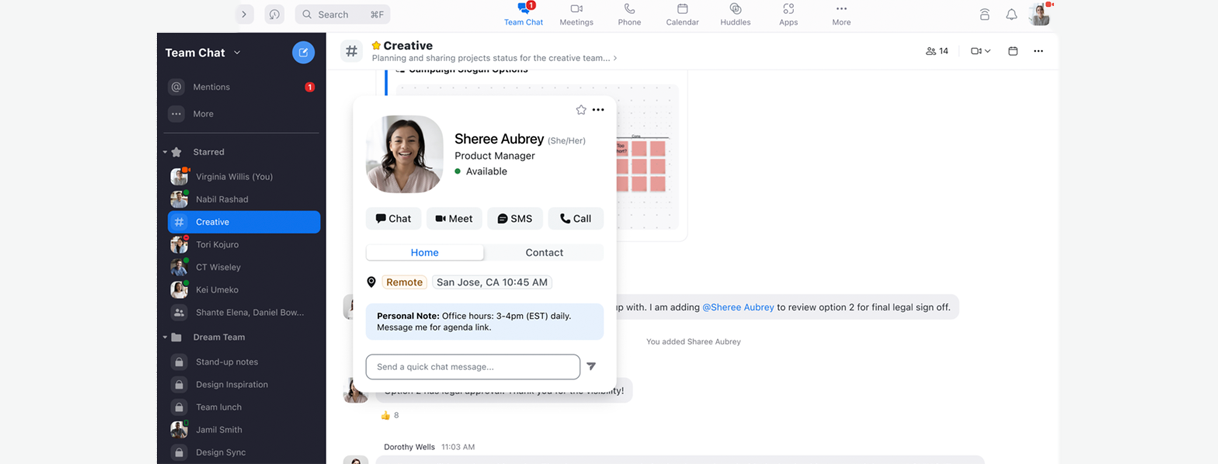Expand the channel description chevron
Image resolution: width=1218 pixels, height=464 pixels.
point(615,59)
